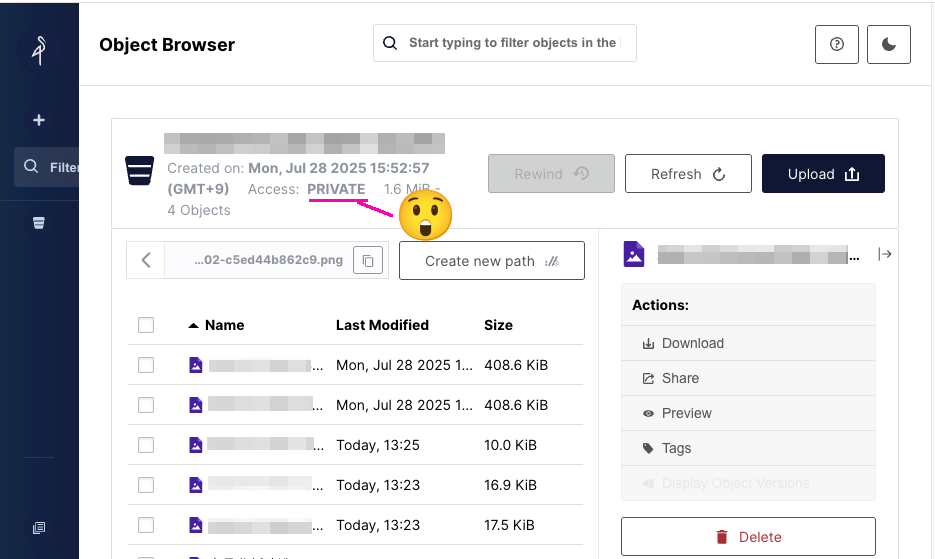Check the first 408.6 KiB row checkbox
This screenshot has height=559, width=935.
pos(146,365)
